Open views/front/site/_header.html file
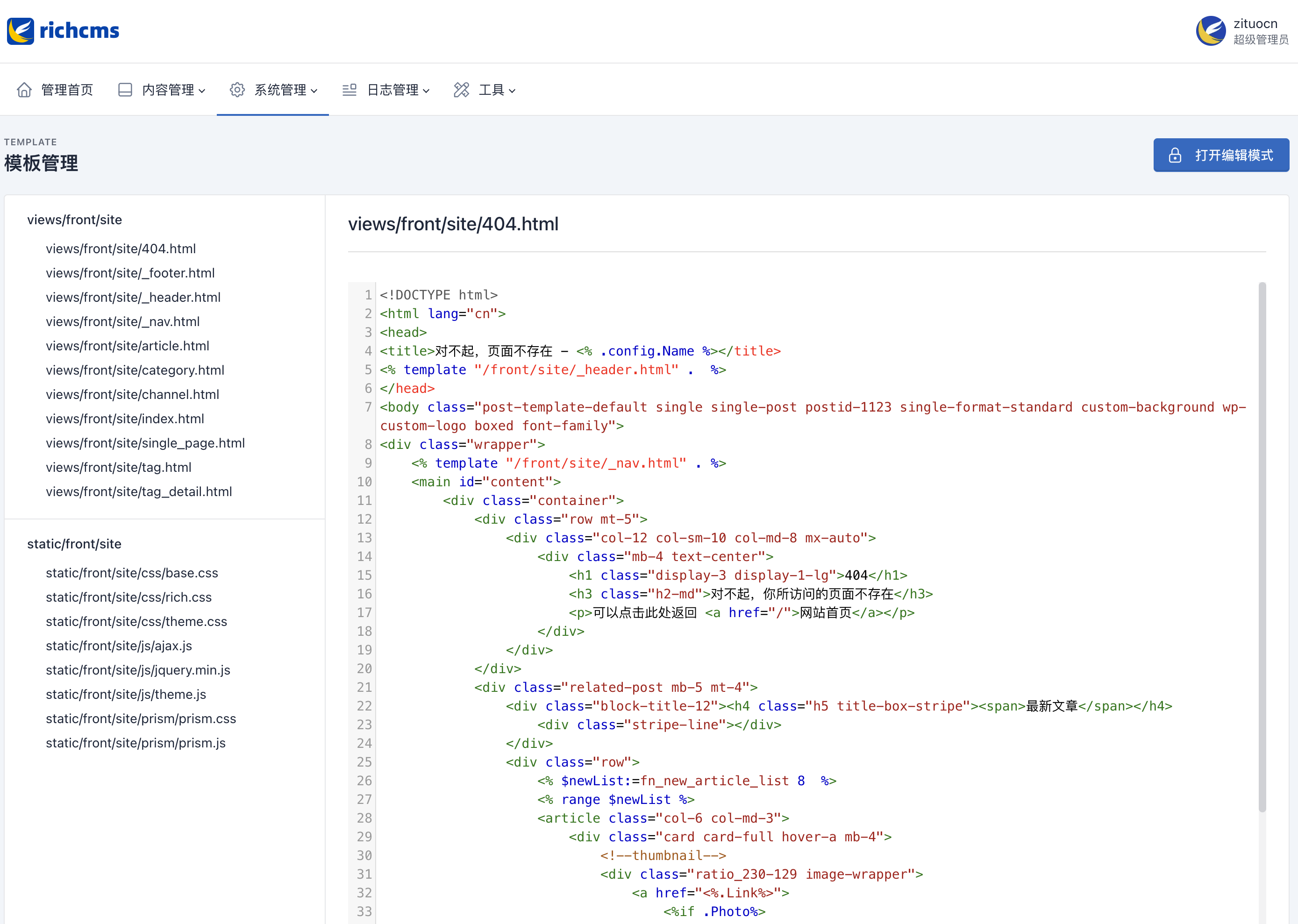Screen dimensions: 1298x924 point(133,297)
